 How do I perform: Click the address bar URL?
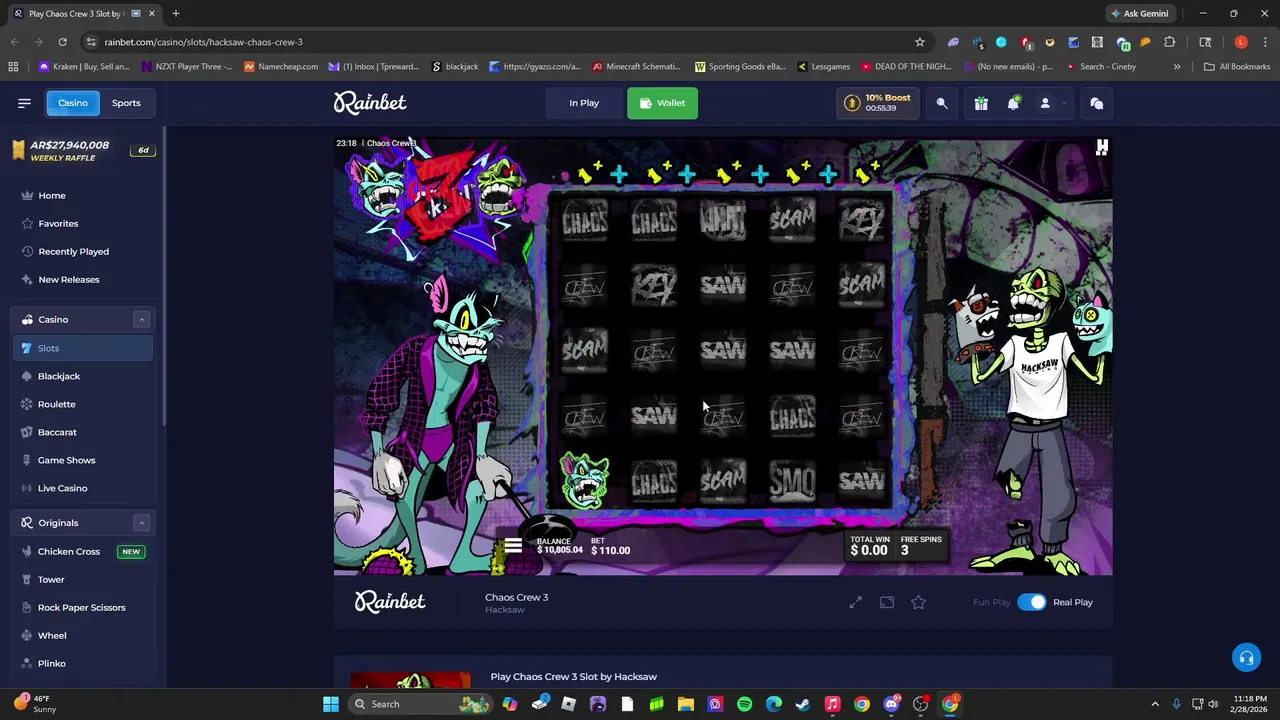click(x=203, y=42)
